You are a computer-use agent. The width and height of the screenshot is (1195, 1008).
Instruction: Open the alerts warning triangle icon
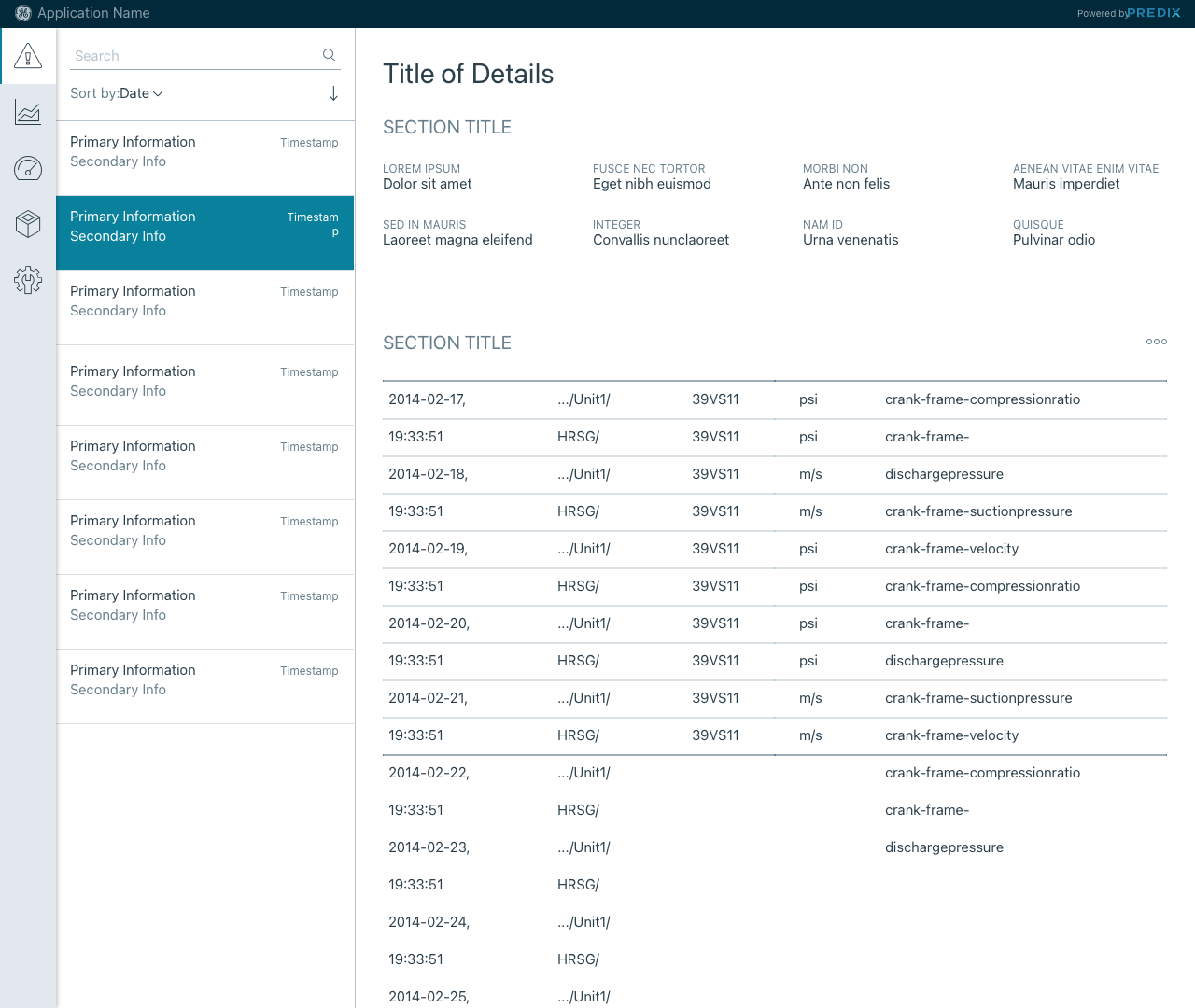28,57
